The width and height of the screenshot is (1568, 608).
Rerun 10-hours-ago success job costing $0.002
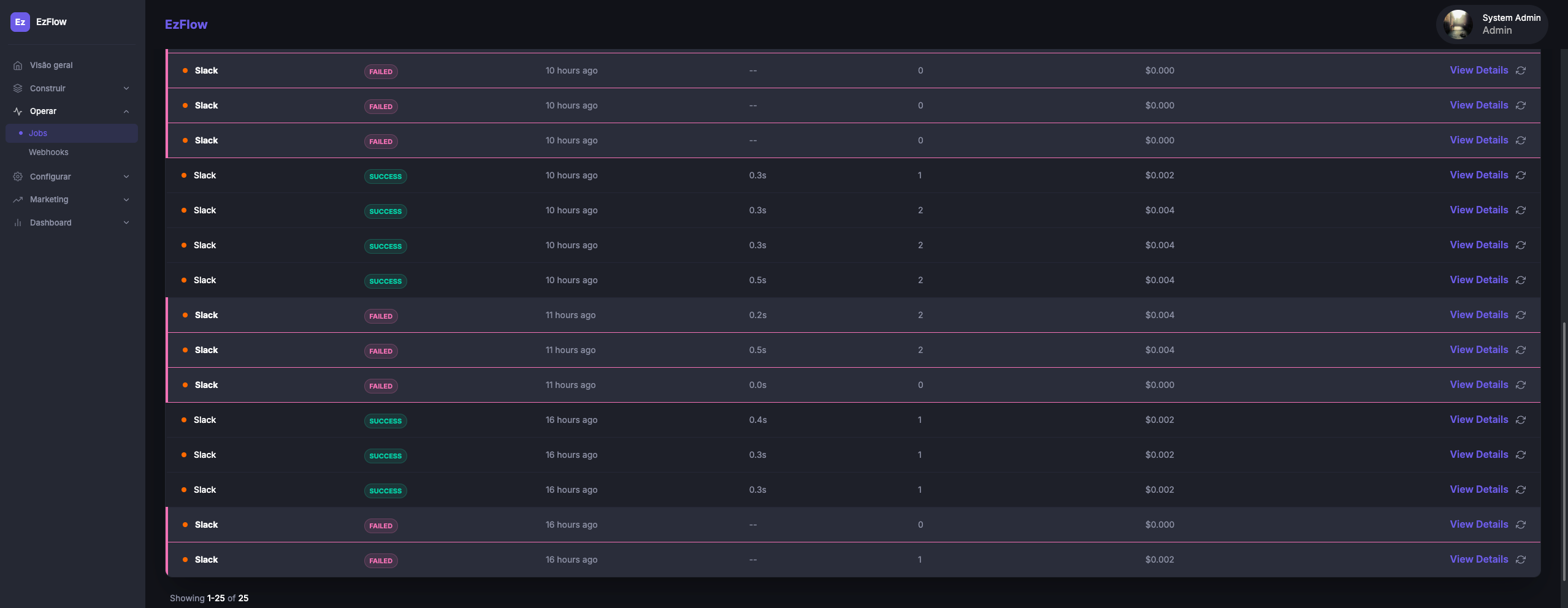1521,175
